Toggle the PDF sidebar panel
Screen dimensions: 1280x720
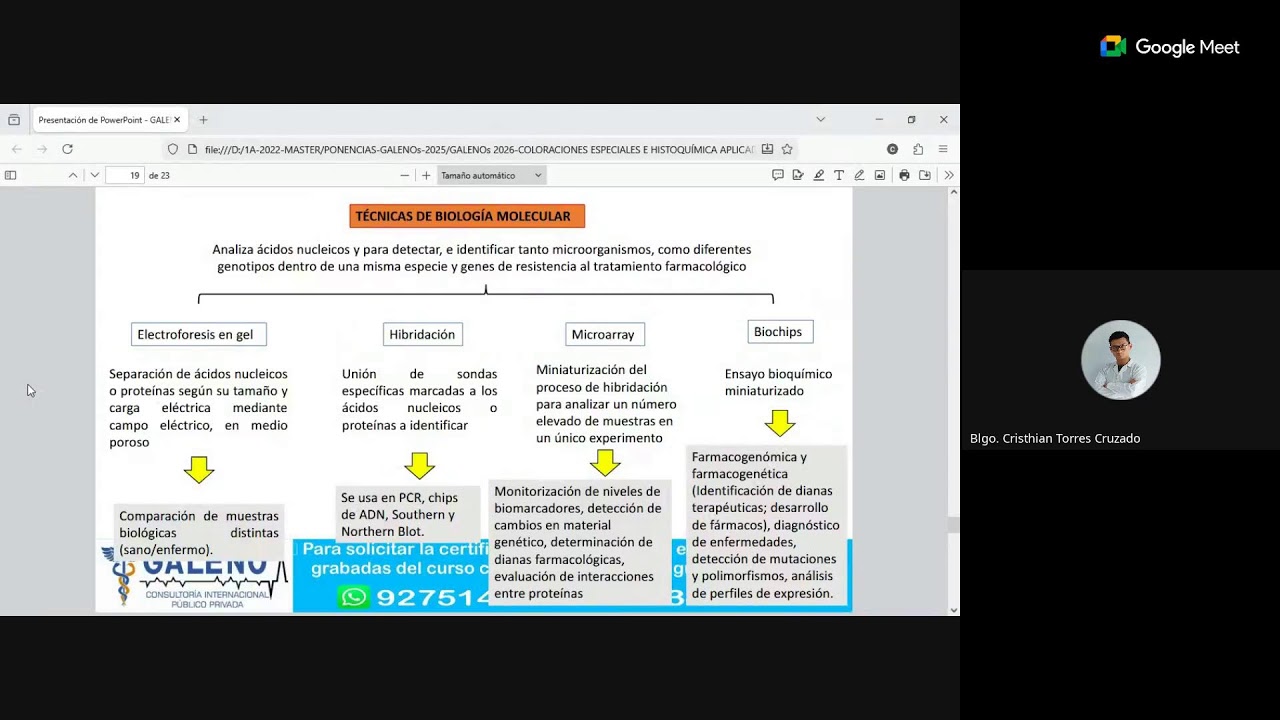click(x=11, y=175)
